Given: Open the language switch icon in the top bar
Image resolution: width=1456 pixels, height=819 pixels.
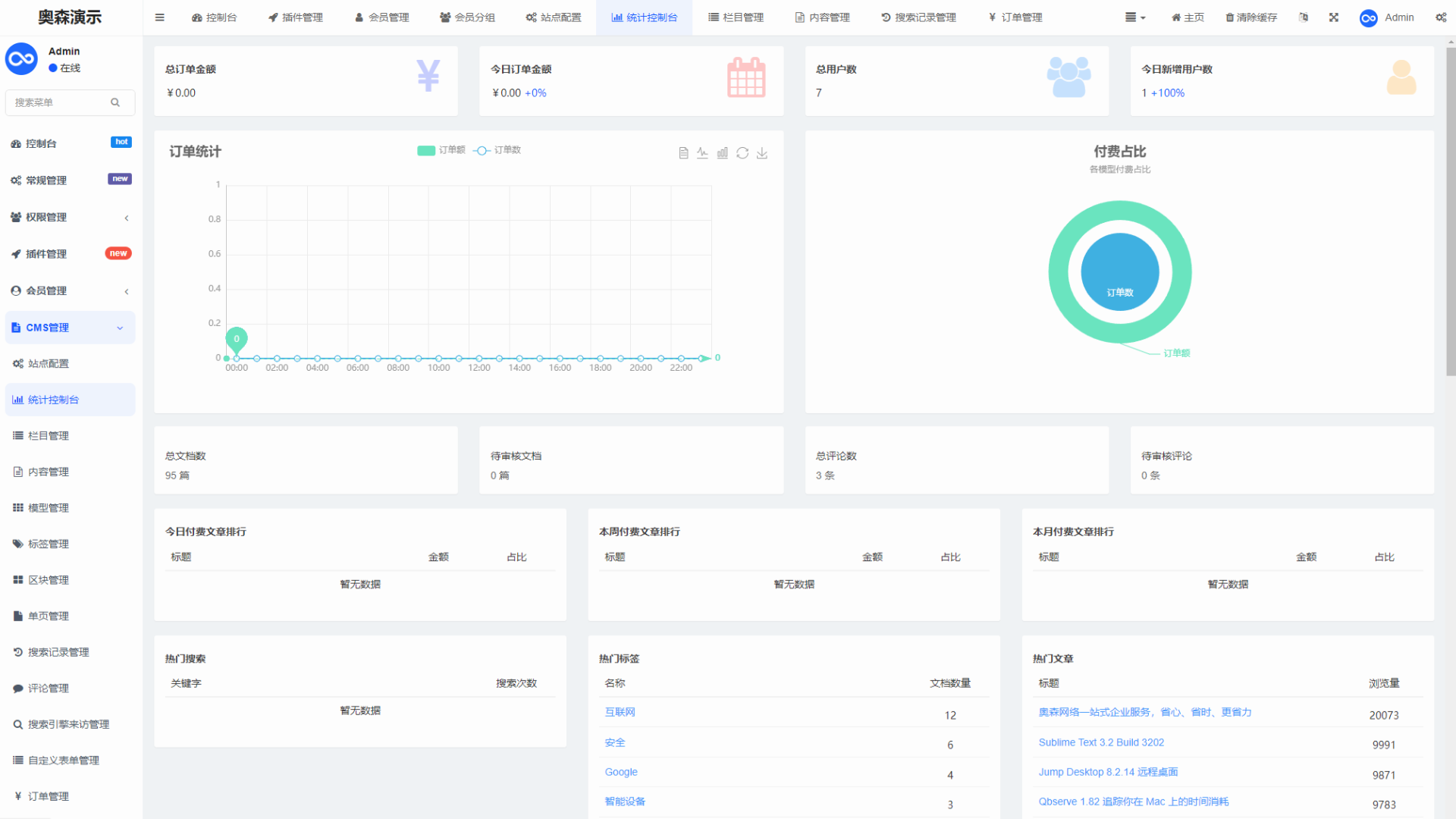Looking at the screenshot, I should point(1304,17).
